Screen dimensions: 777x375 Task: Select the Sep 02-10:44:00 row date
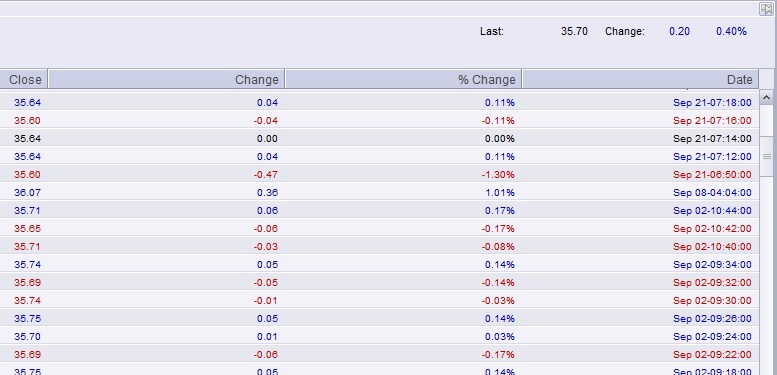(x=712, y=211)
